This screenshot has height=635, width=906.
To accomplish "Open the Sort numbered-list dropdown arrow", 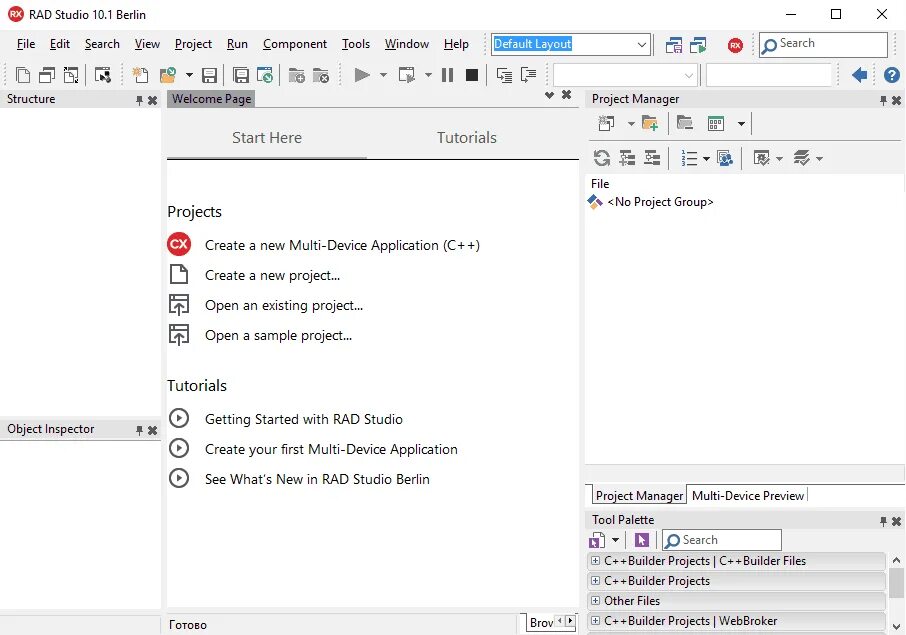I will [x=706, y=158].
